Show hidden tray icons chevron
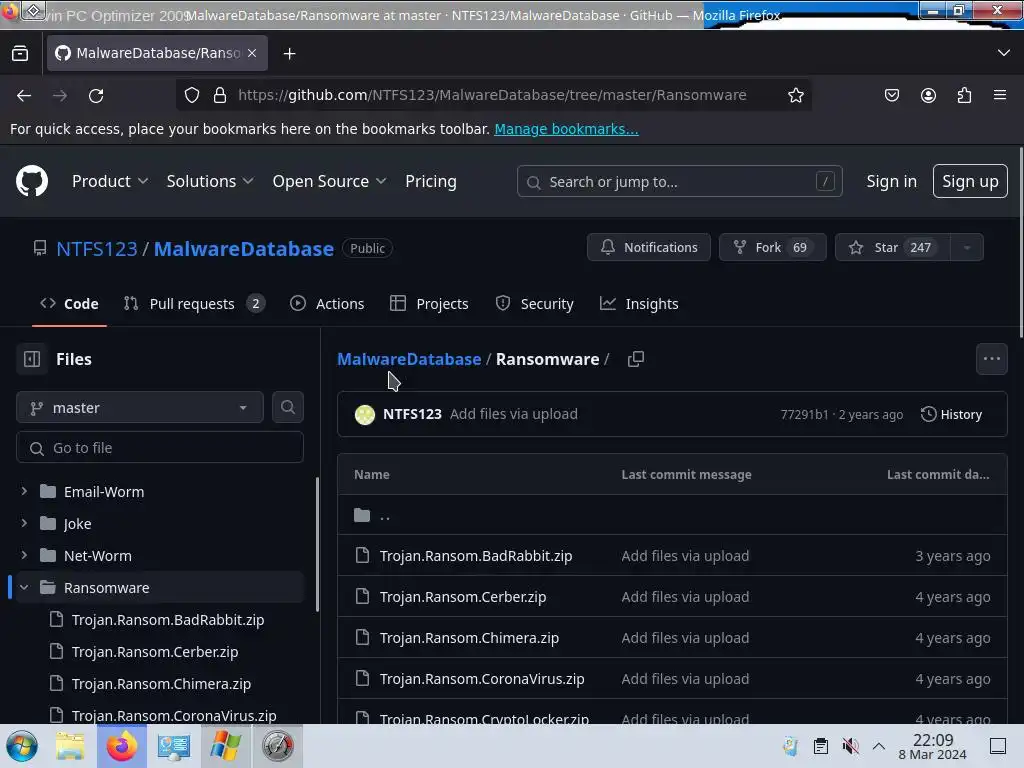 [x=879, y=746]
